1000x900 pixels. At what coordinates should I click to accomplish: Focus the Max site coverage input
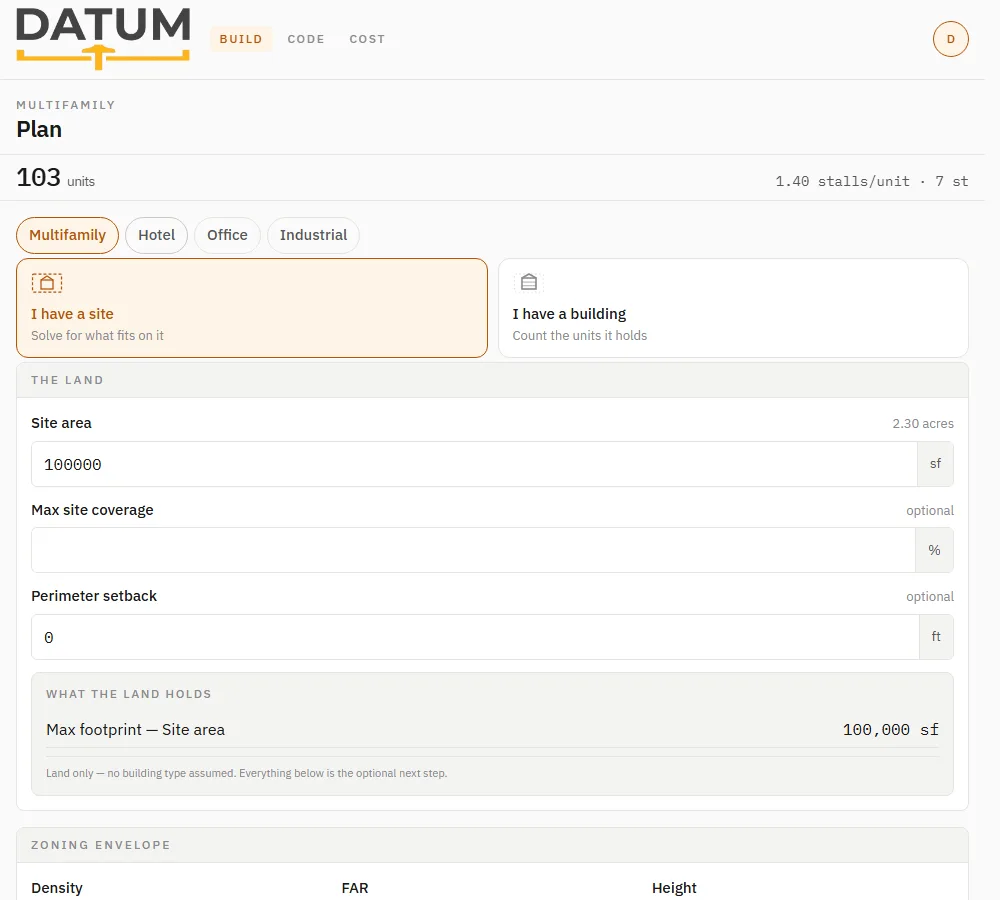[x=473, y=550]
